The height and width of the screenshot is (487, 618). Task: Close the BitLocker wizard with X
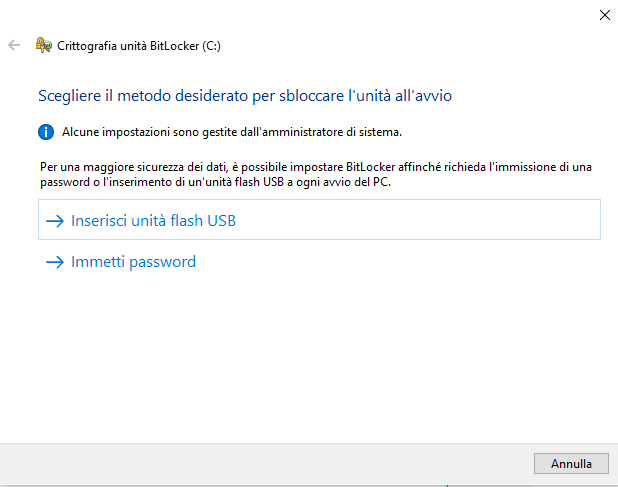tap(605, 15)
